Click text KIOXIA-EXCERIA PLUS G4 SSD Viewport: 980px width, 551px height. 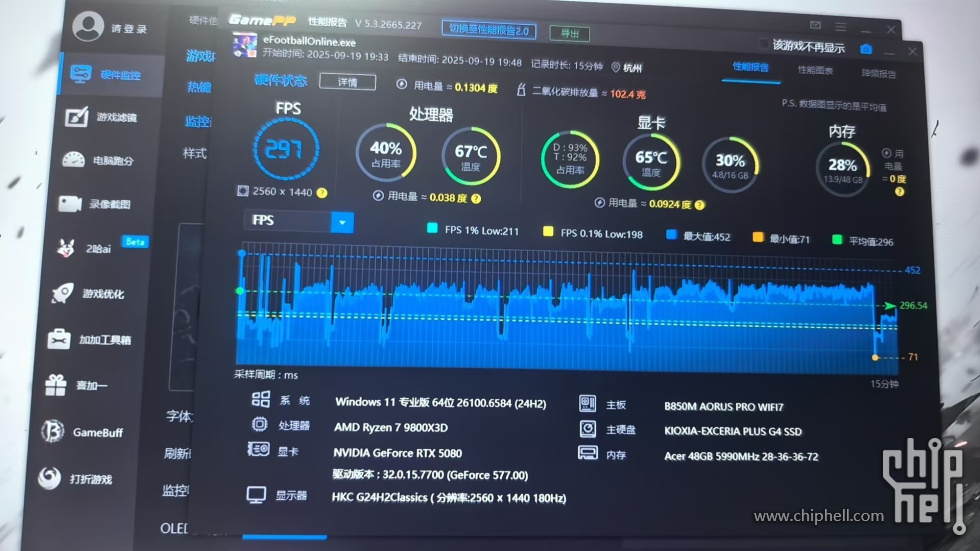[x=732, y=431]
